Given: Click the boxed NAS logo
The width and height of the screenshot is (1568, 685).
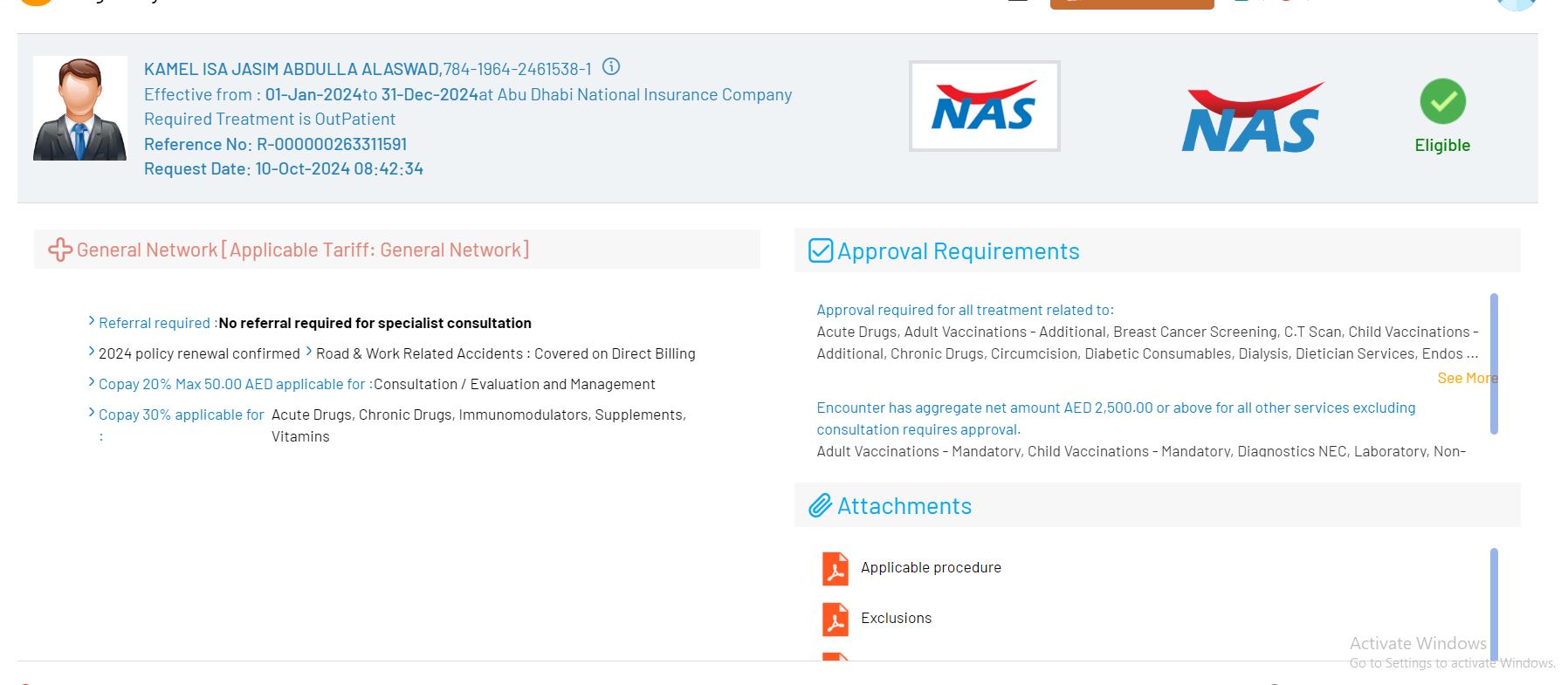Looking at the screenshot, I should coord(984,106).
